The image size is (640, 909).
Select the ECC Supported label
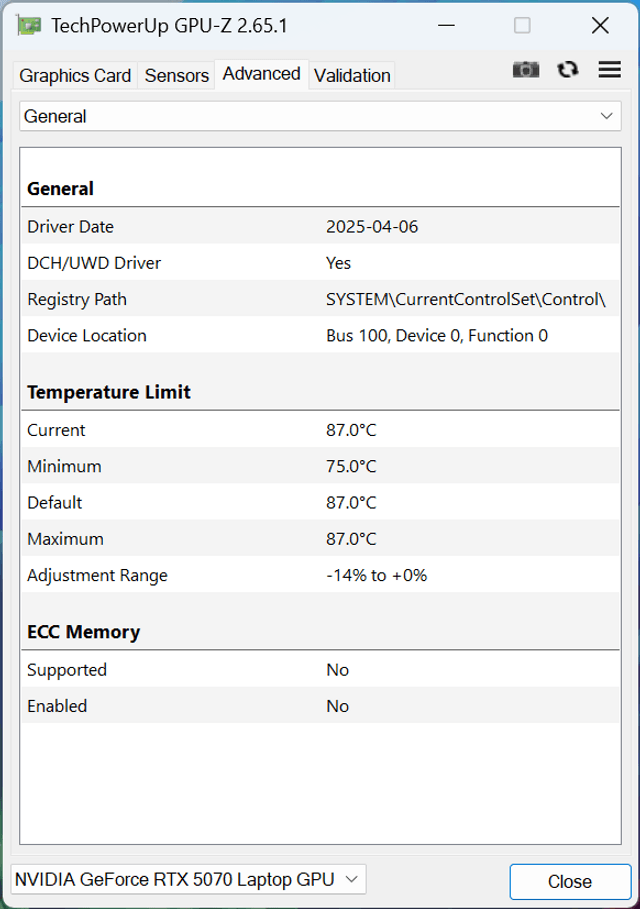pos(67,670)
